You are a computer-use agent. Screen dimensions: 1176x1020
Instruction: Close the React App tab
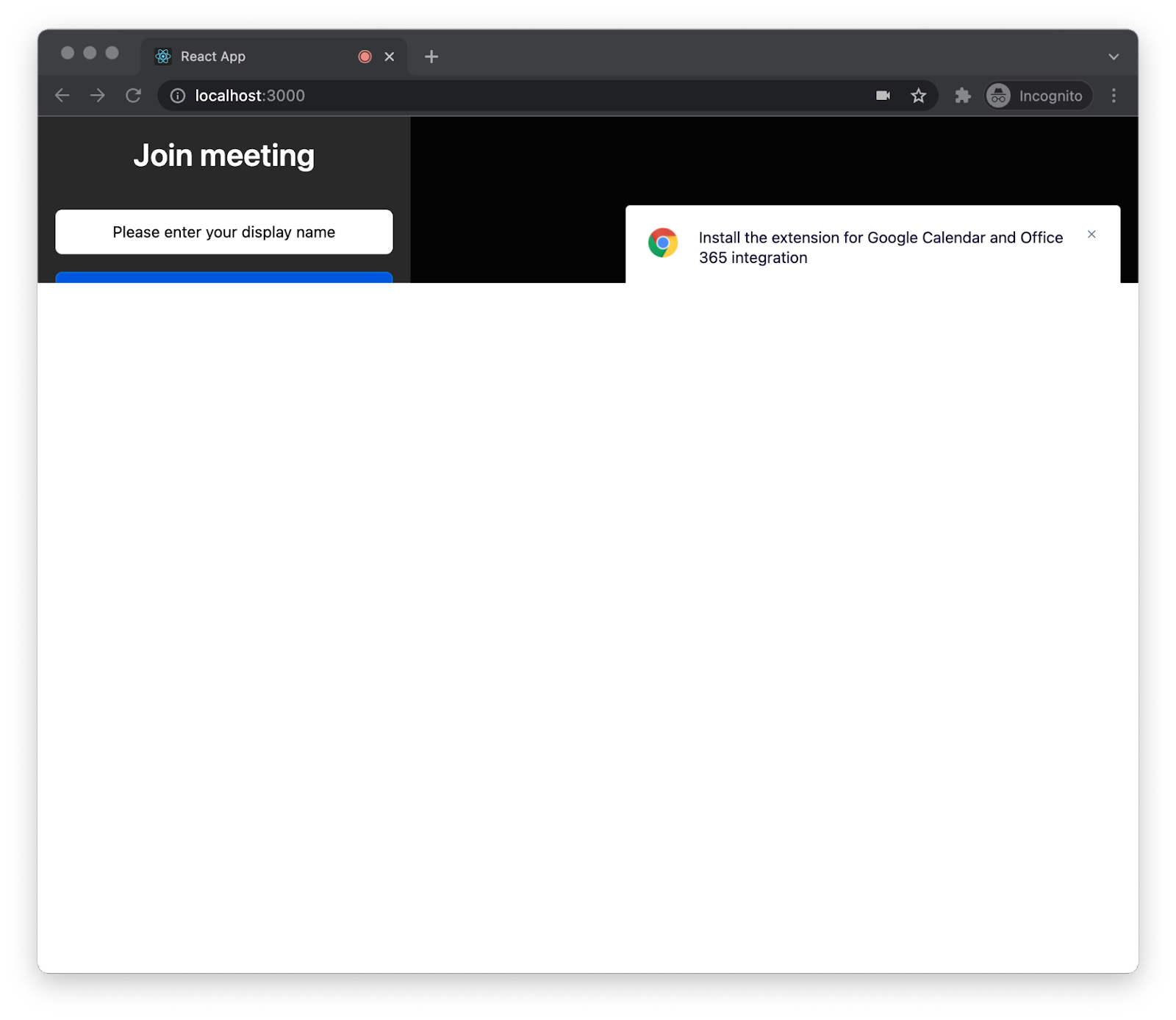390,56
